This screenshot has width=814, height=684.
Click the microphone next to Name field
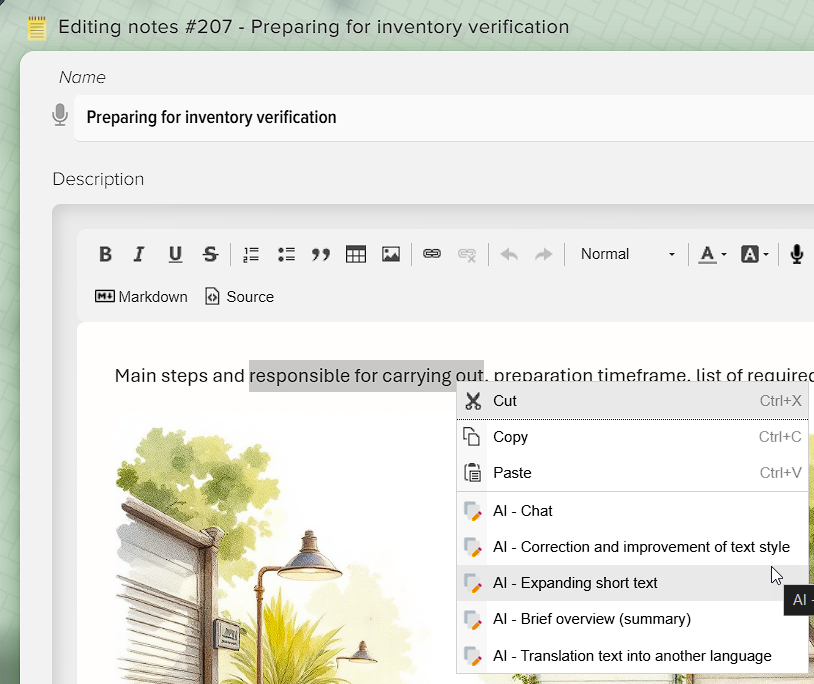(x=60, y=115)
